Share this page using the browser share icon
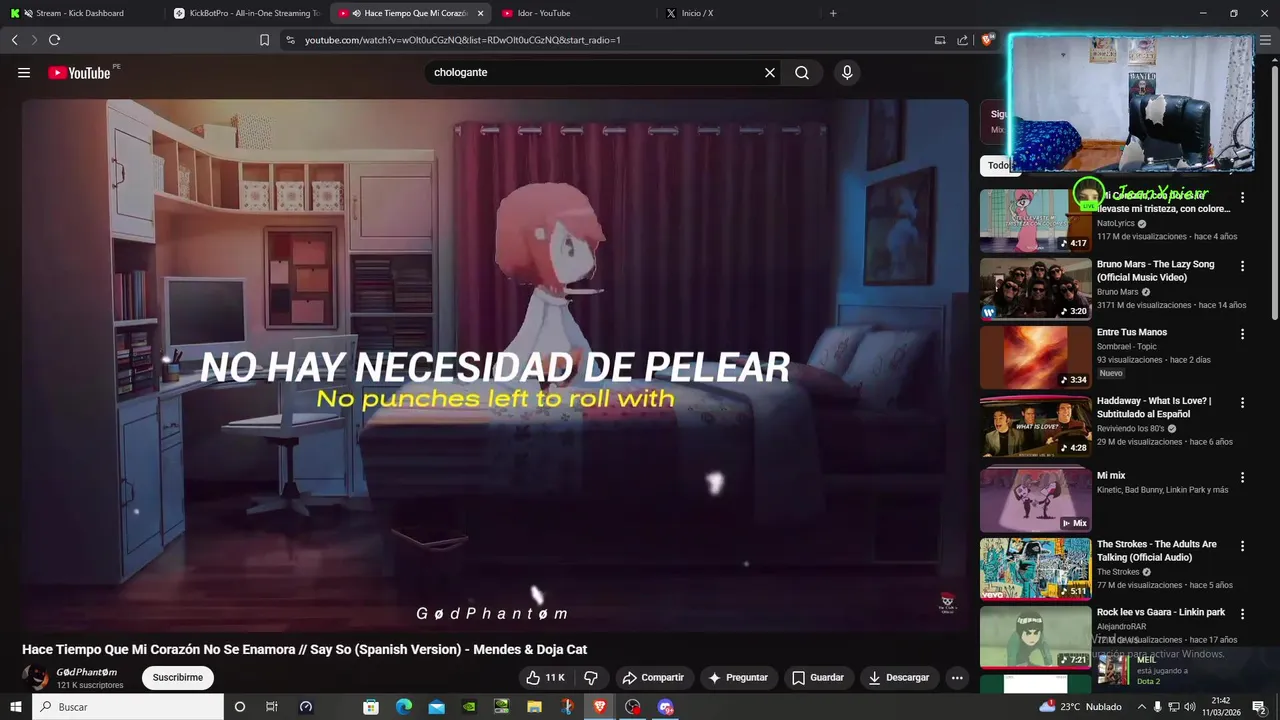The image size is (1280, 720). click(962, 40)
